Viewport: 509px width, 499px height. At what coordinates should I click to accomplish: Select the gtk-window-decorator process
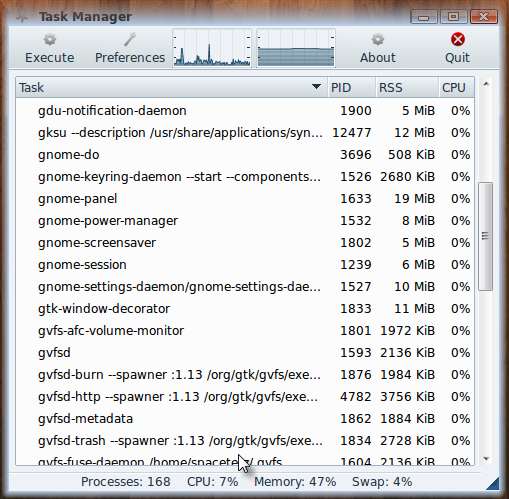tap(245, 309)
